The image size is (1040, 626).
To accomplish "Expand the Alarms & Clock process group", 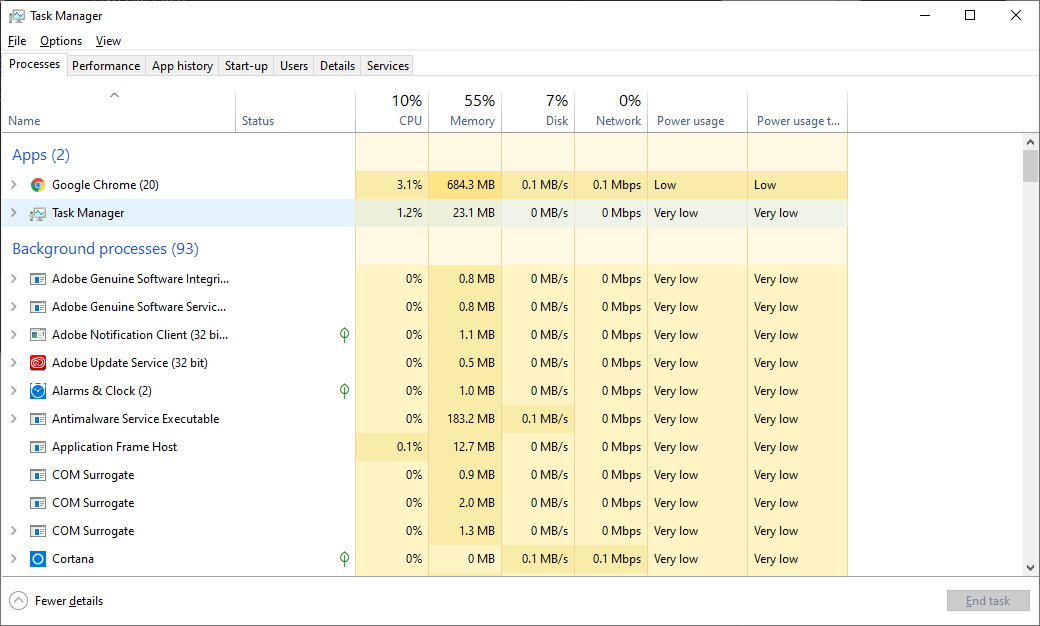I will [x=14, y=391].
